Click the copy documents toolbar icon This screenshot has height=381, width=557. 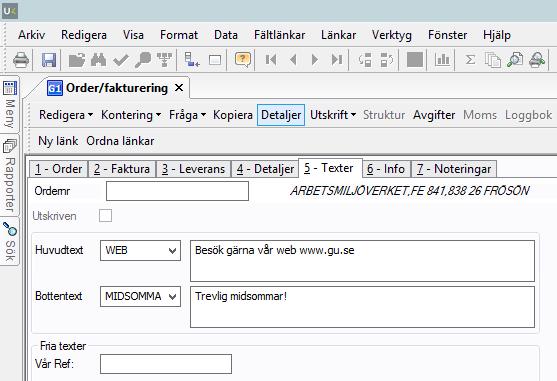[493, 60]
